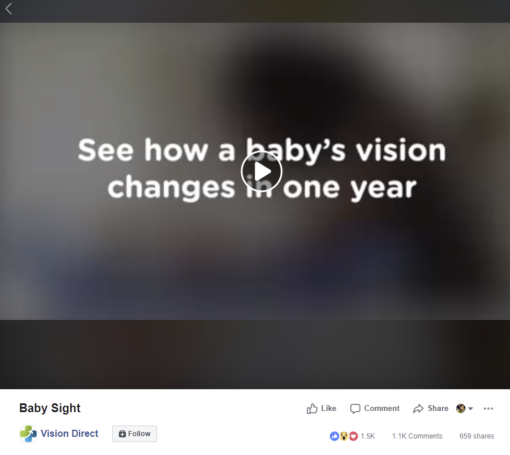Click the small profile avatar beside Share
Screen dimensions: 510x455
[461, 408]
